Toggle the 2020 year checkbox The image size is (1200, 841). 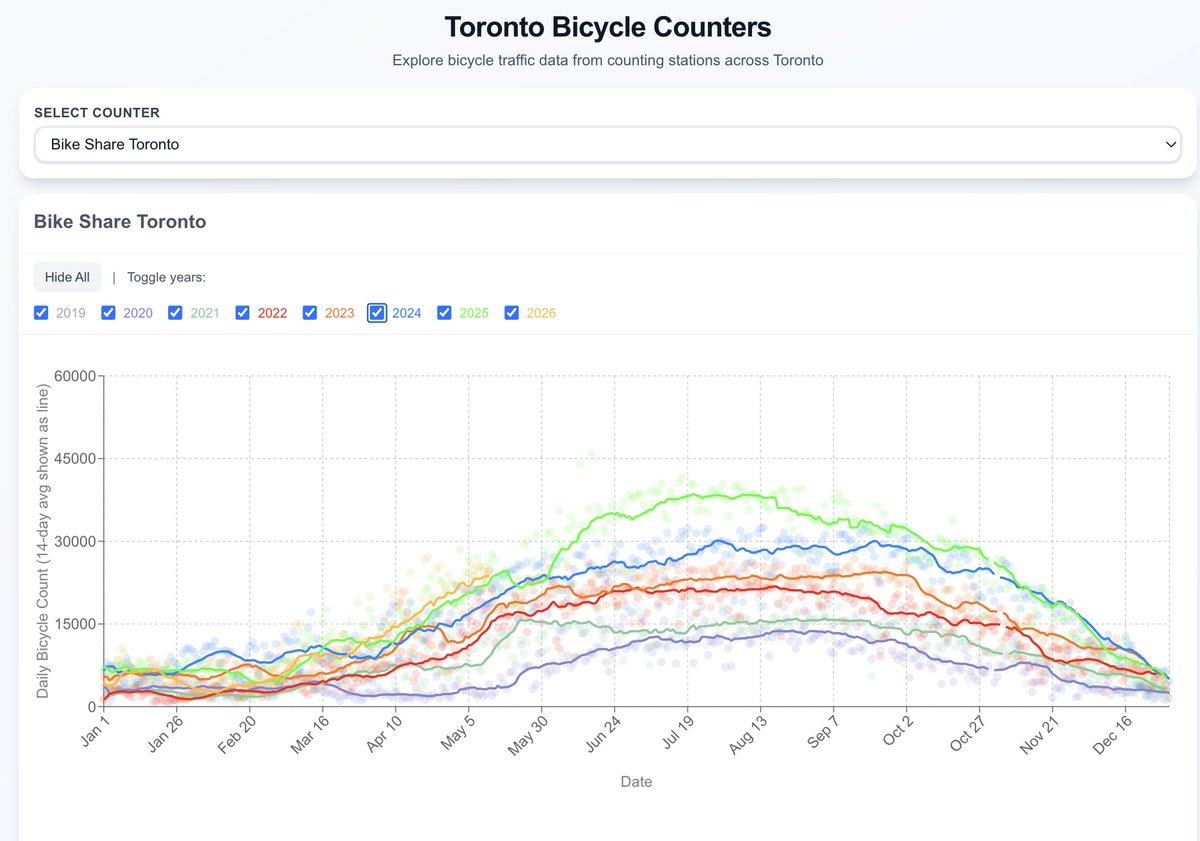[109, 313]
